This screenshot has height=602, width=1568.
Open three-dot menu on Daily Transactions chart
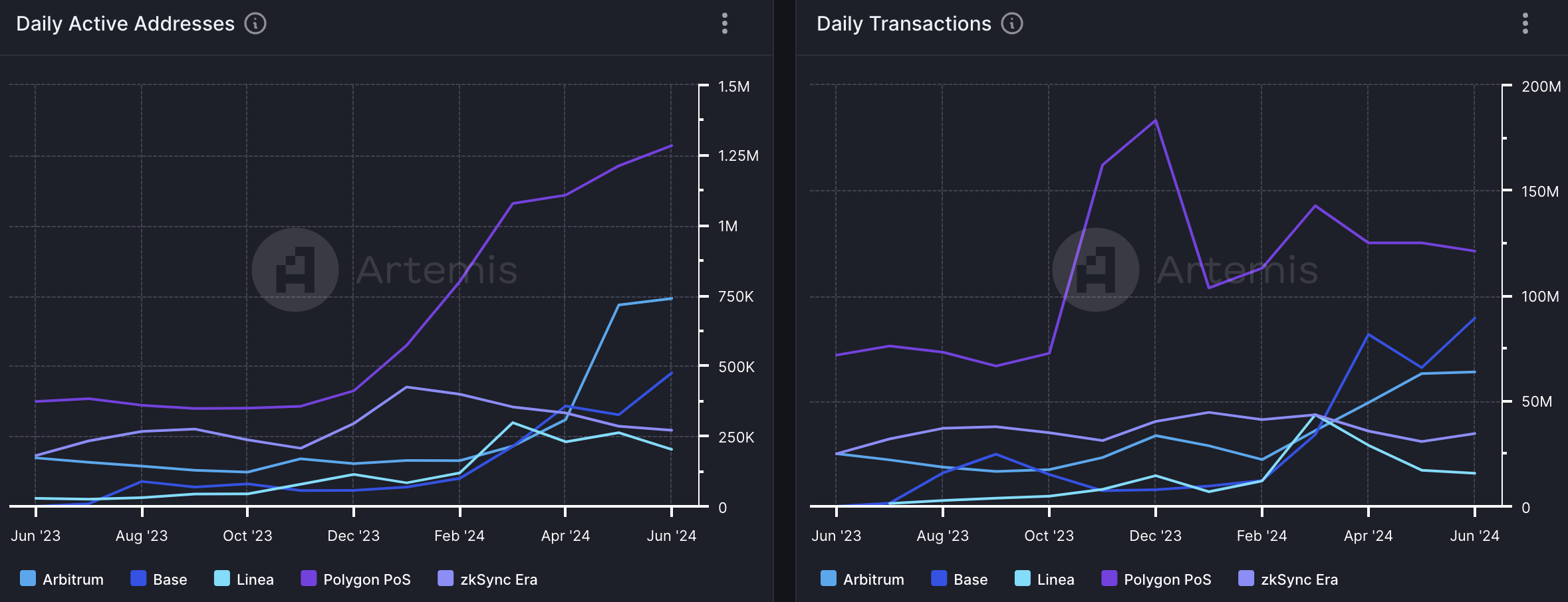click(1525, 23)
